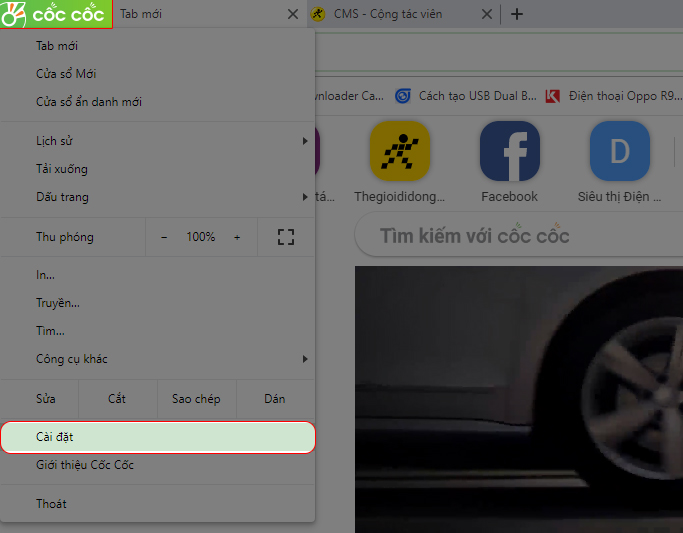Decrease zoom with minus button
Viewport: 683px width, 533px height.
point(164,237)
